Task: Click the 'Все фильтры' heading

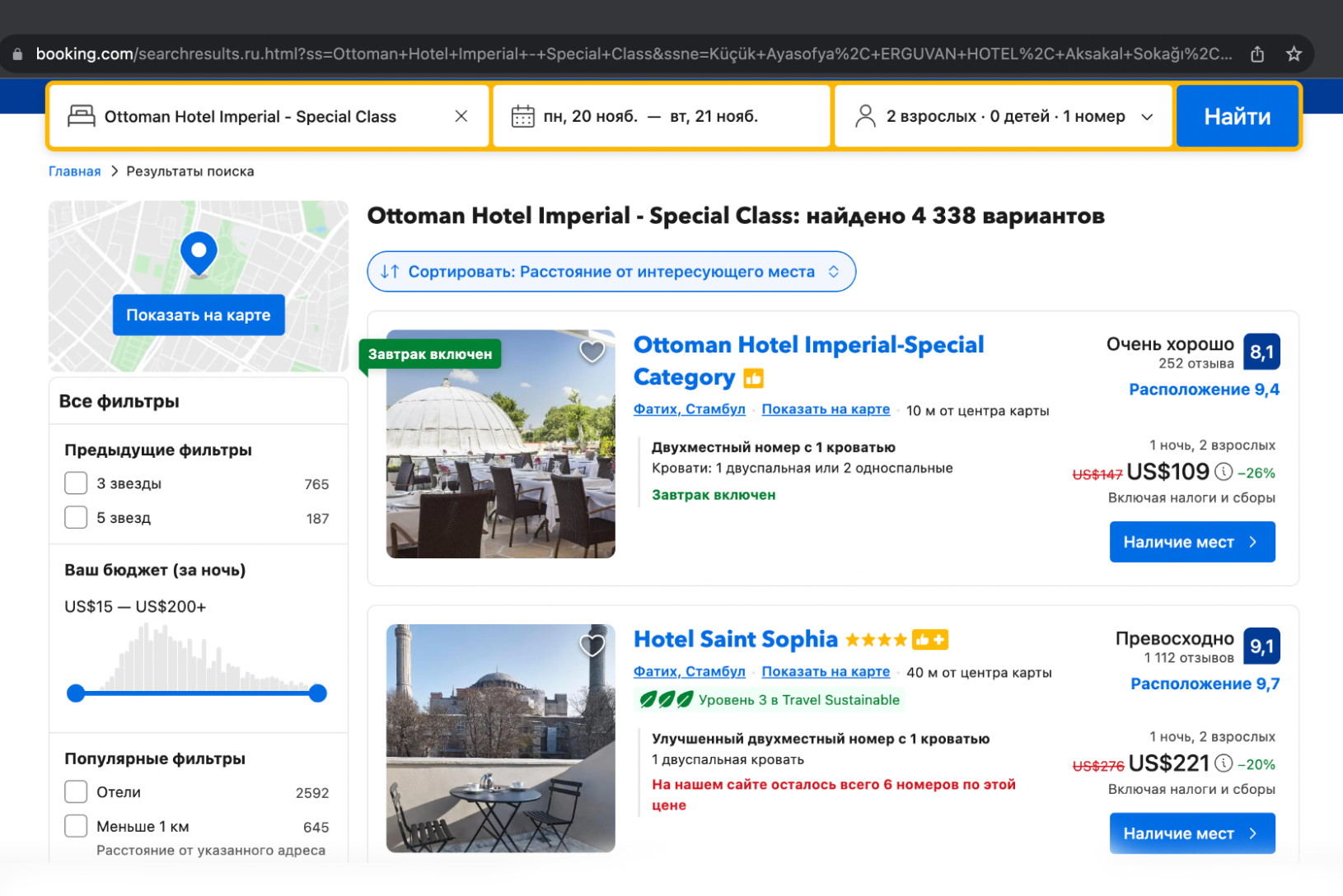Action: pos(119,401)
